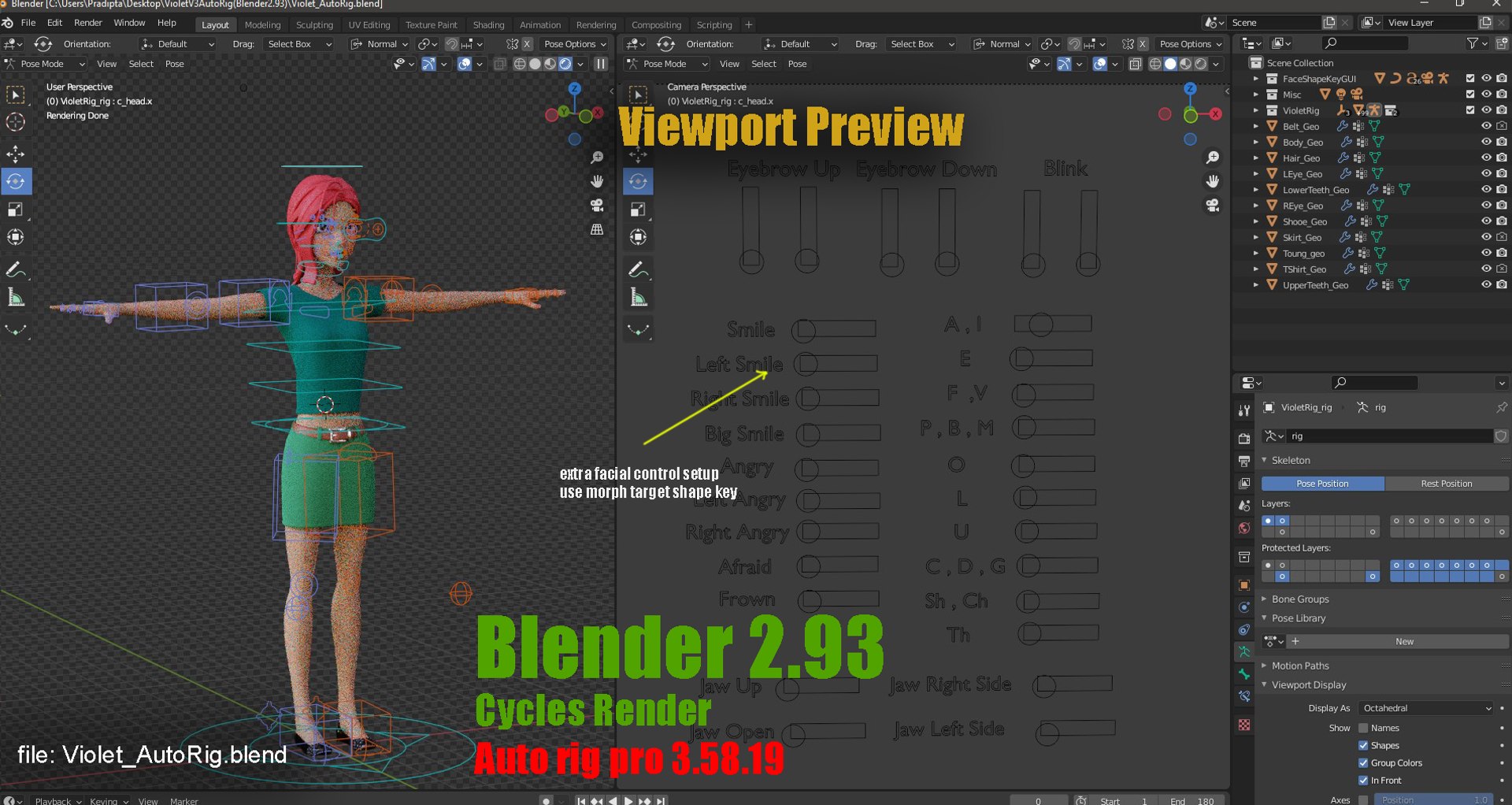Switch left viewport to wireframe shading
The width and height of the screenshot is (1512, 805).
(x=520, y=64)
